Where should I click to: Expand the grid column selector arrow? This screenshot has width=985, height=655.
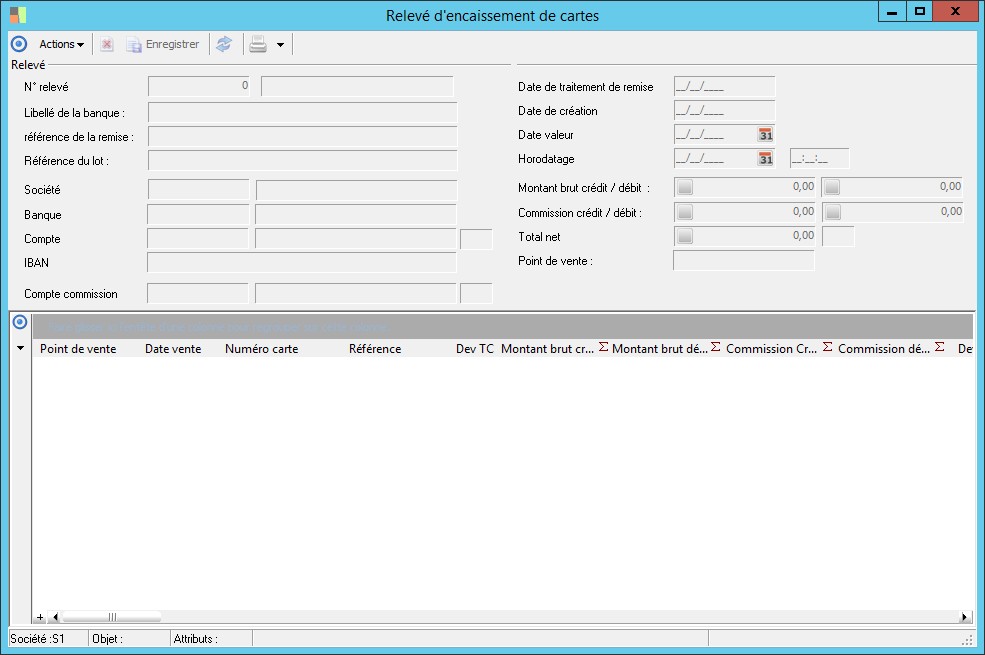coord(20,349)
